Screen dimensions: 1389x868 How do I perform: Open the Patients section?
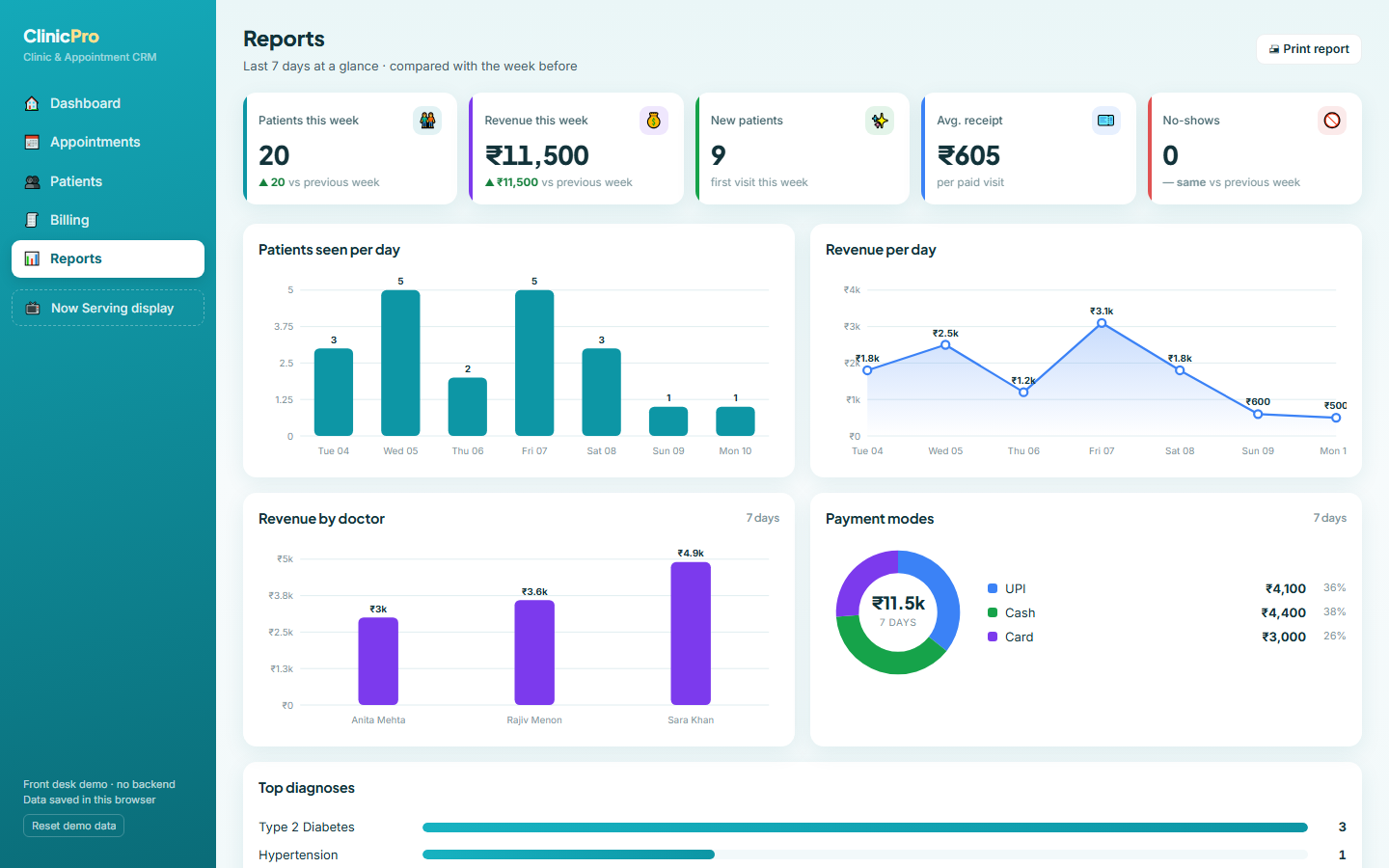point(108,181)
